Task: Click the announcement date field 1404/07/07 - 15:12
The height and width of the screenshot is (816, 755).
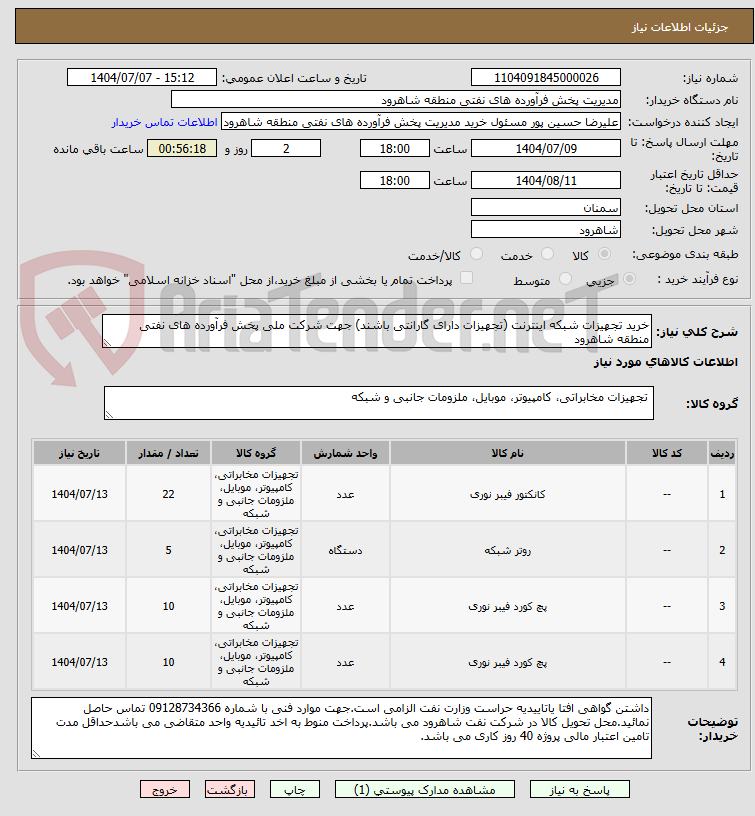Action: click(142, 78)
